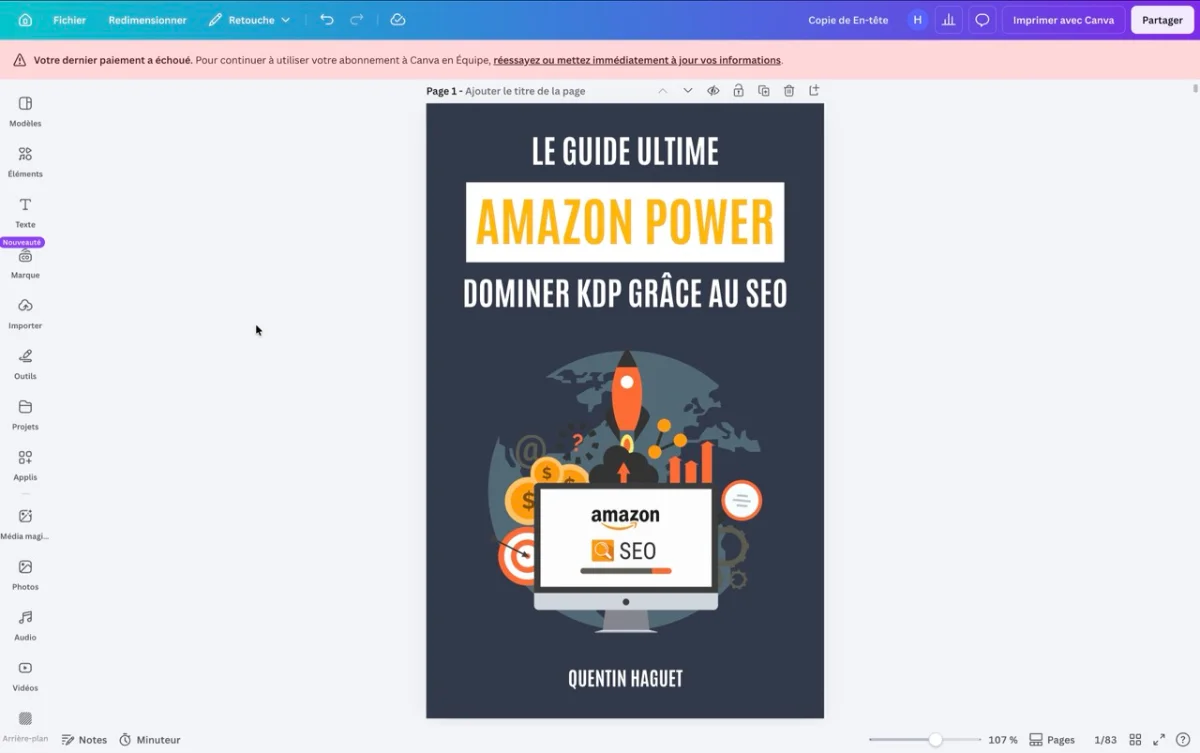Select the AMAZON POWER title text

[x=625, y=222]
